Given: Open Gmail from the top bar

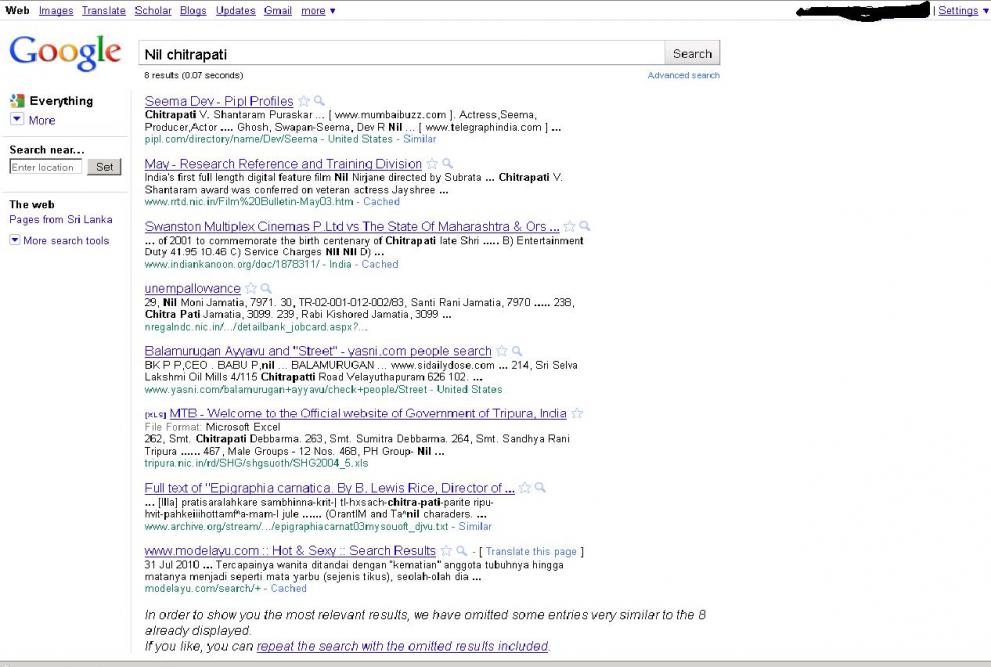Looking at the screenshot, I should [278, 11].
